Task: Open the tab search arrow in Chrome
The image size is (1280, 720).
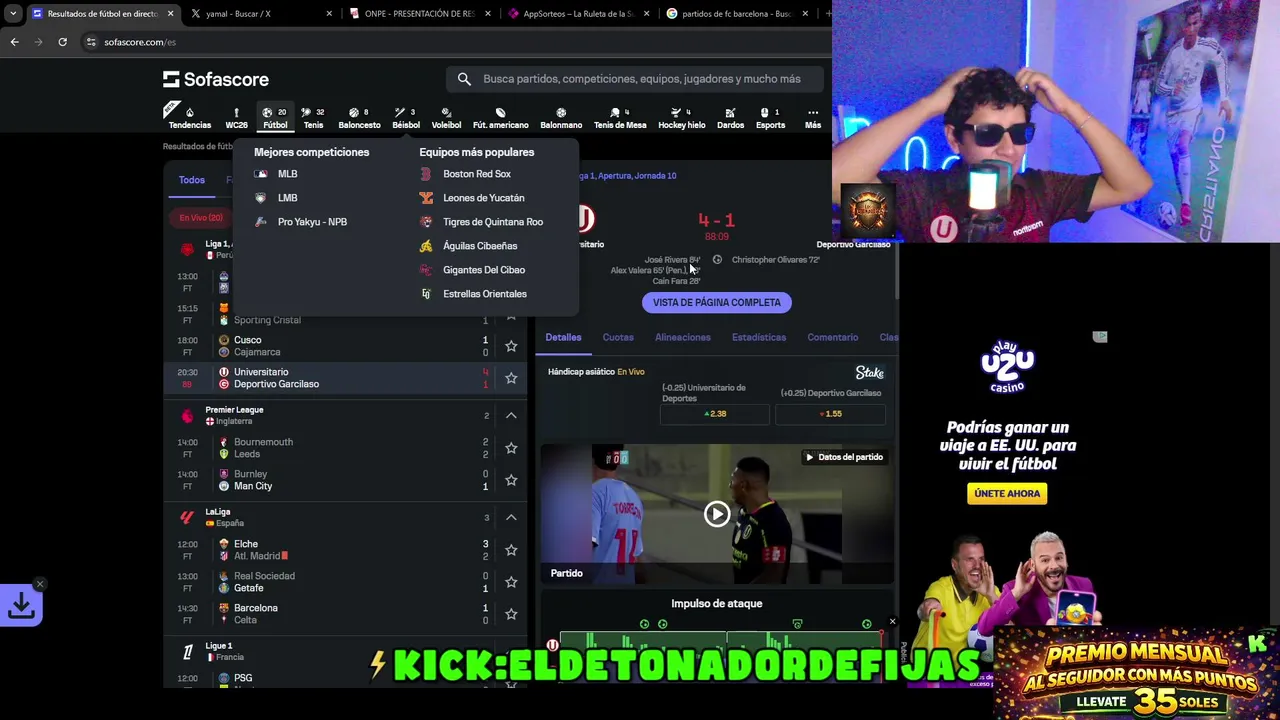Action: coord(13,14)
